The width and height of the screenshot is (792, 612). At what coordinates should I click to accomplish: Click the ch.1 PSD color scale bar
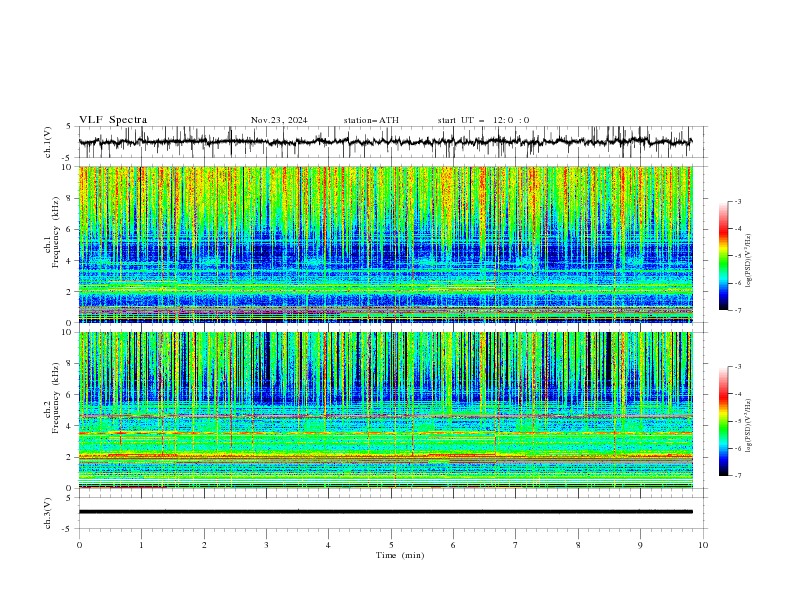(724, 256)
